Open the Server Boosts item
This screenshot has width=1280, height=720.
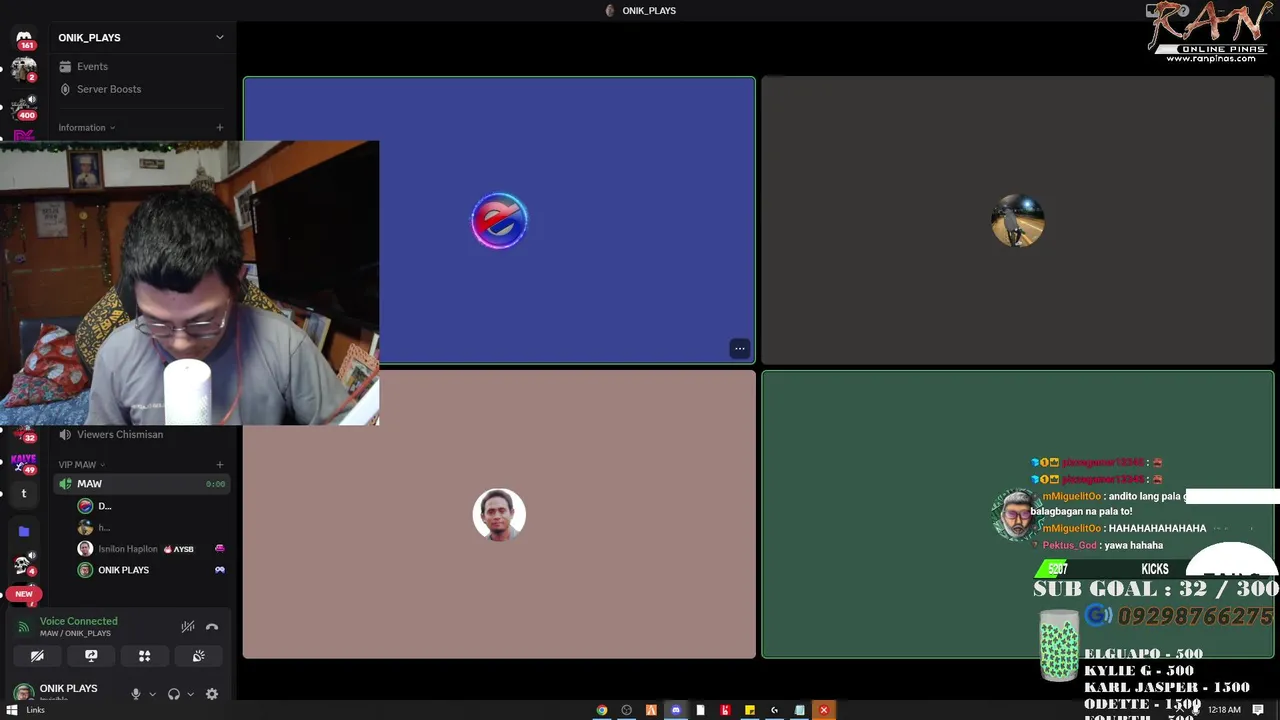[x=109, y=89]
